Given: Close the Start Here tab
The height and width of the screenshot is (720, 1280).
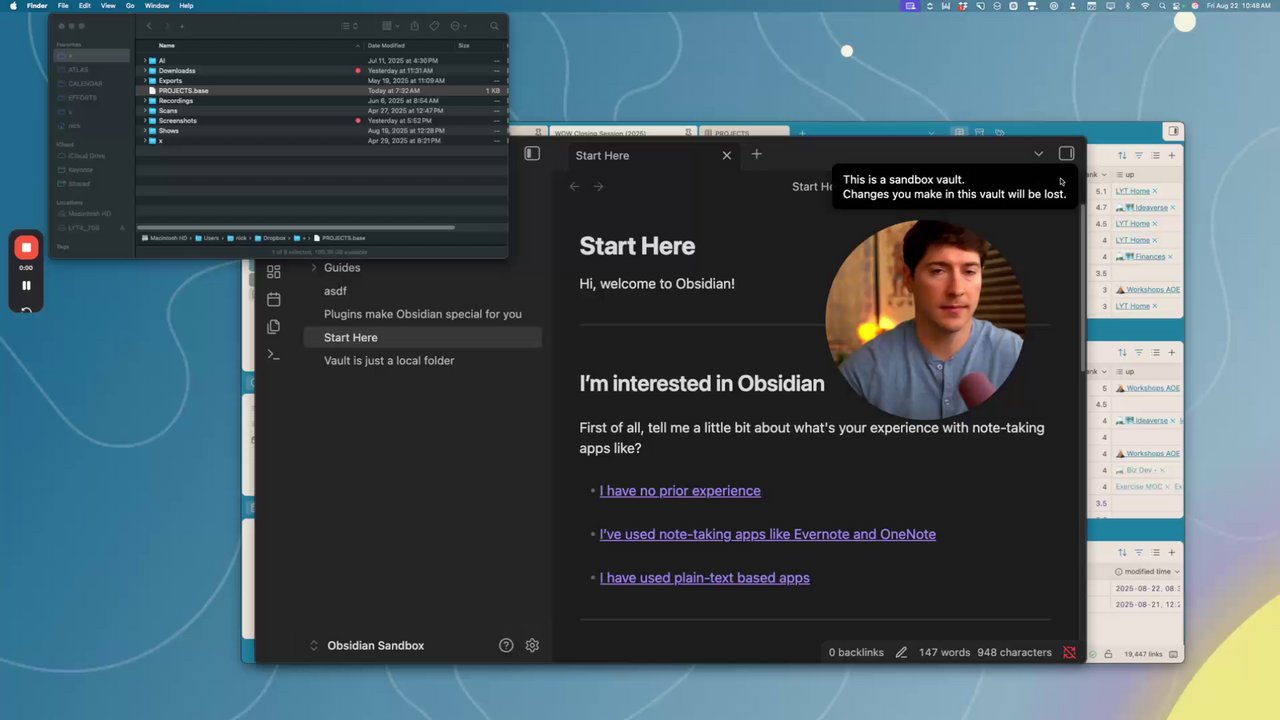Looking at the screenshot, I should [727, 155].
